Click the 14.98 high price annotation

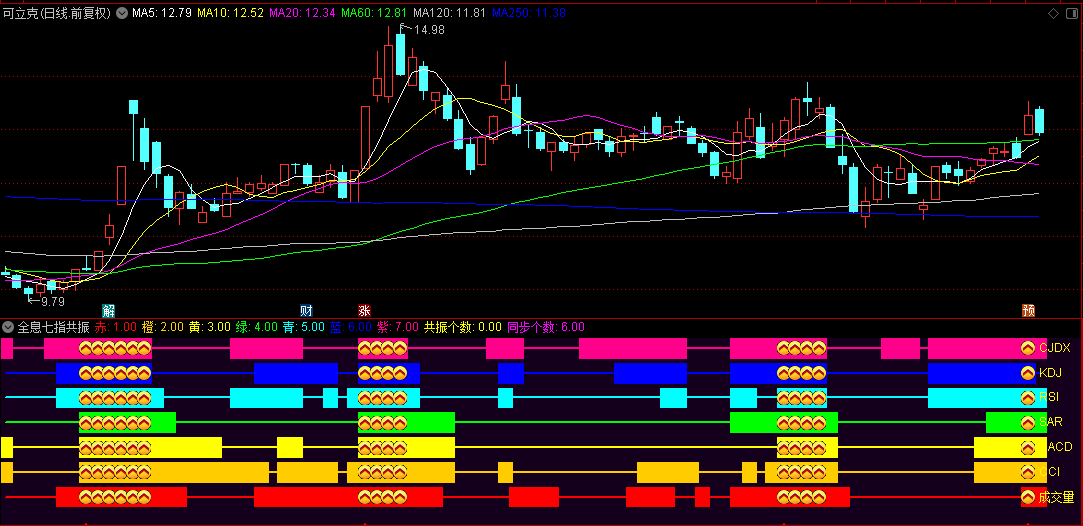(429, 29)
